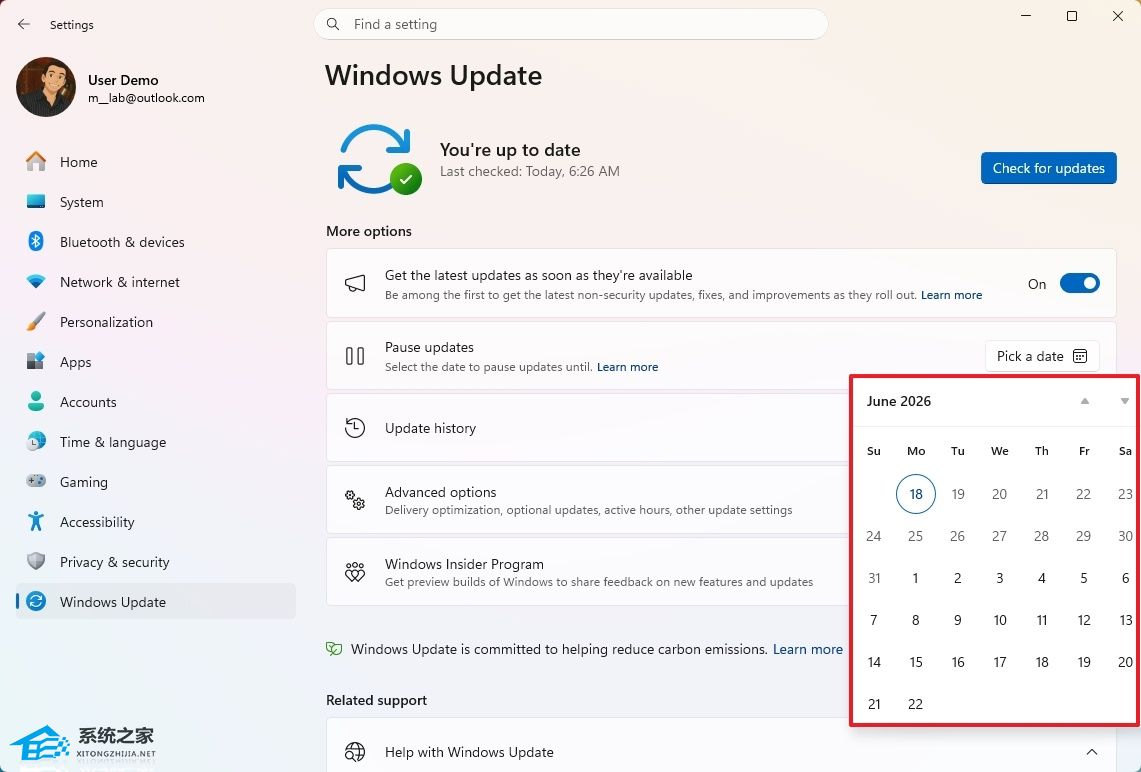The height and width of the screenshot is (772, 1141).
Task: Select date 31 in the calendar
Action: [874, 578]
